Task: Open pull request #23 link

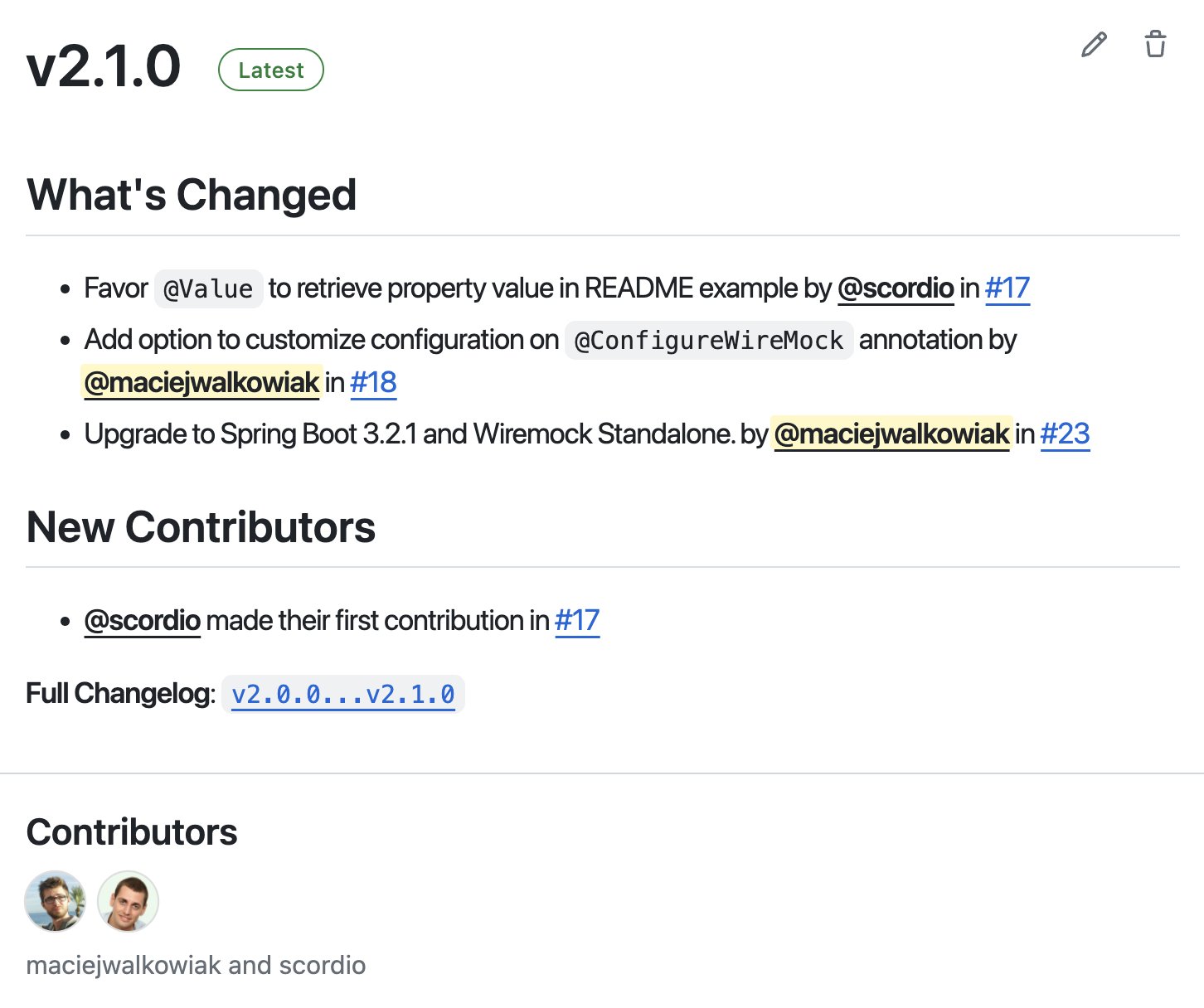Action: coord(1065,434)
